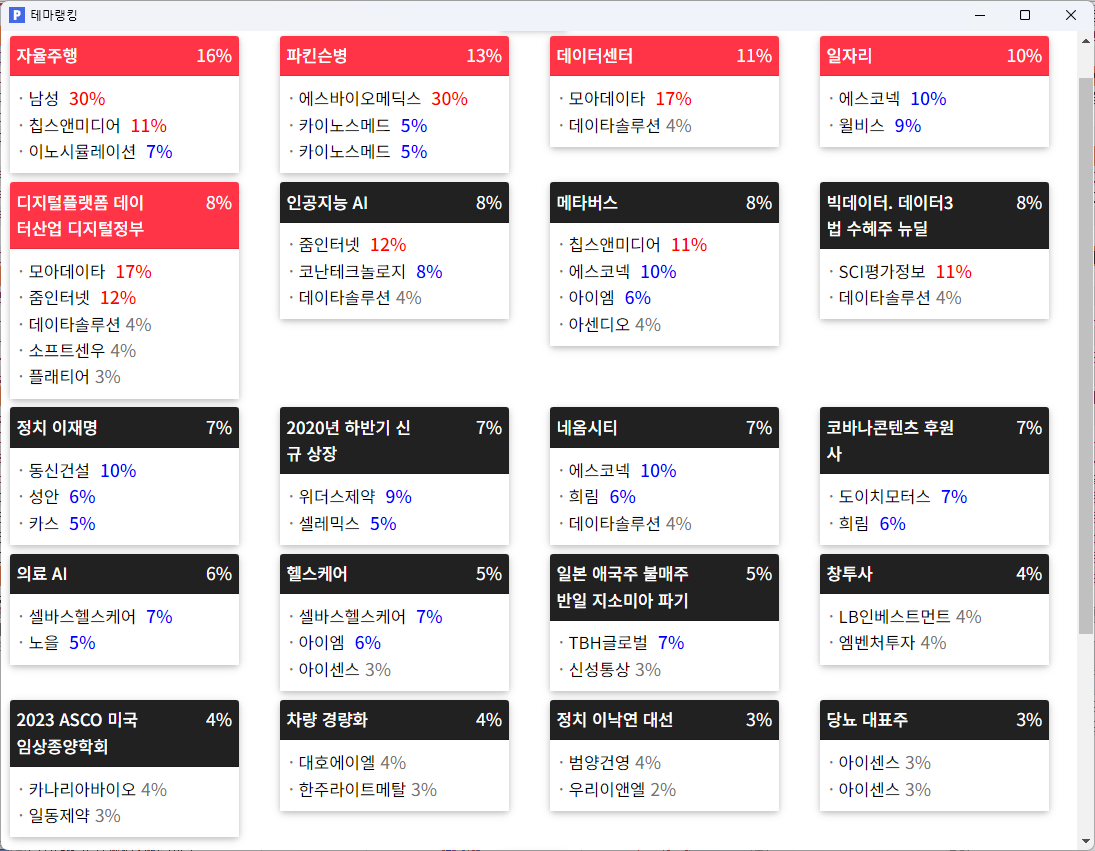
Task: Select 인공지능 AI theme header
Action: point(394,202)
